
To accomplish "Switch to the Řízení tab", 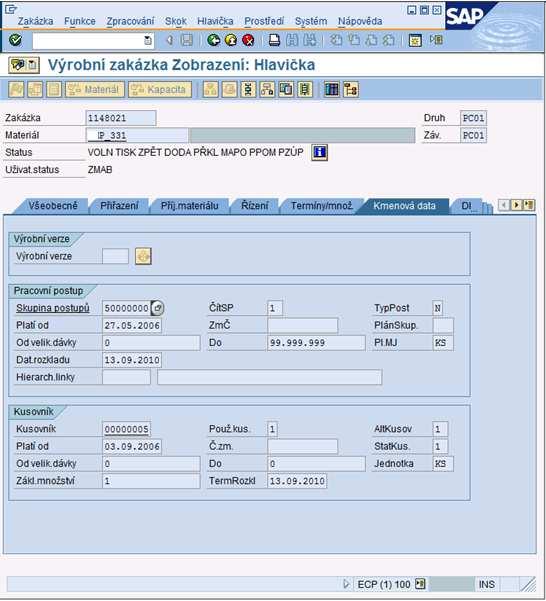I will pos(255,206).
